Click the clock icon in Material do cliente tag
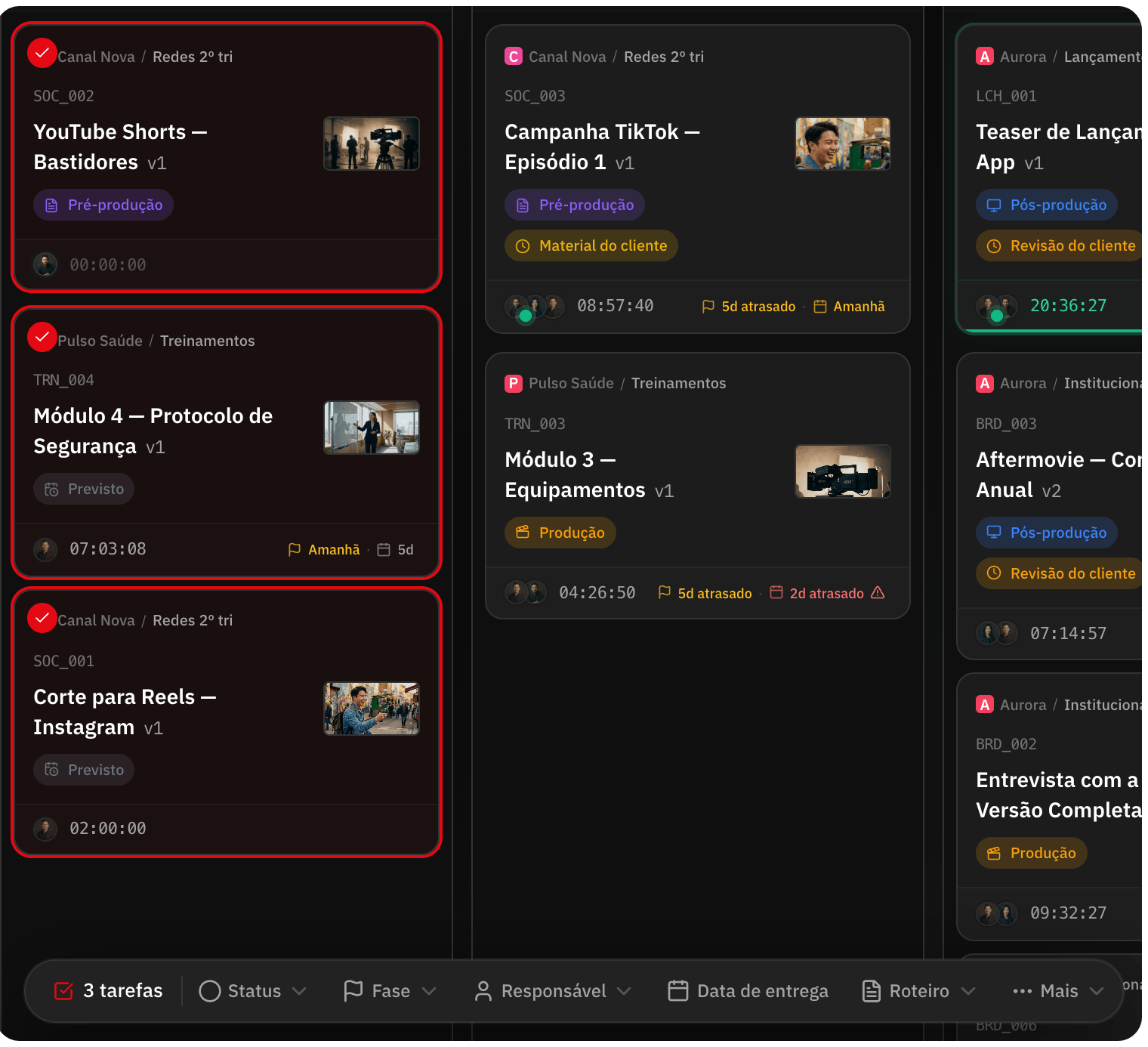The height and width of the screenshot is (1047, 1148). [x=523, y=246]
